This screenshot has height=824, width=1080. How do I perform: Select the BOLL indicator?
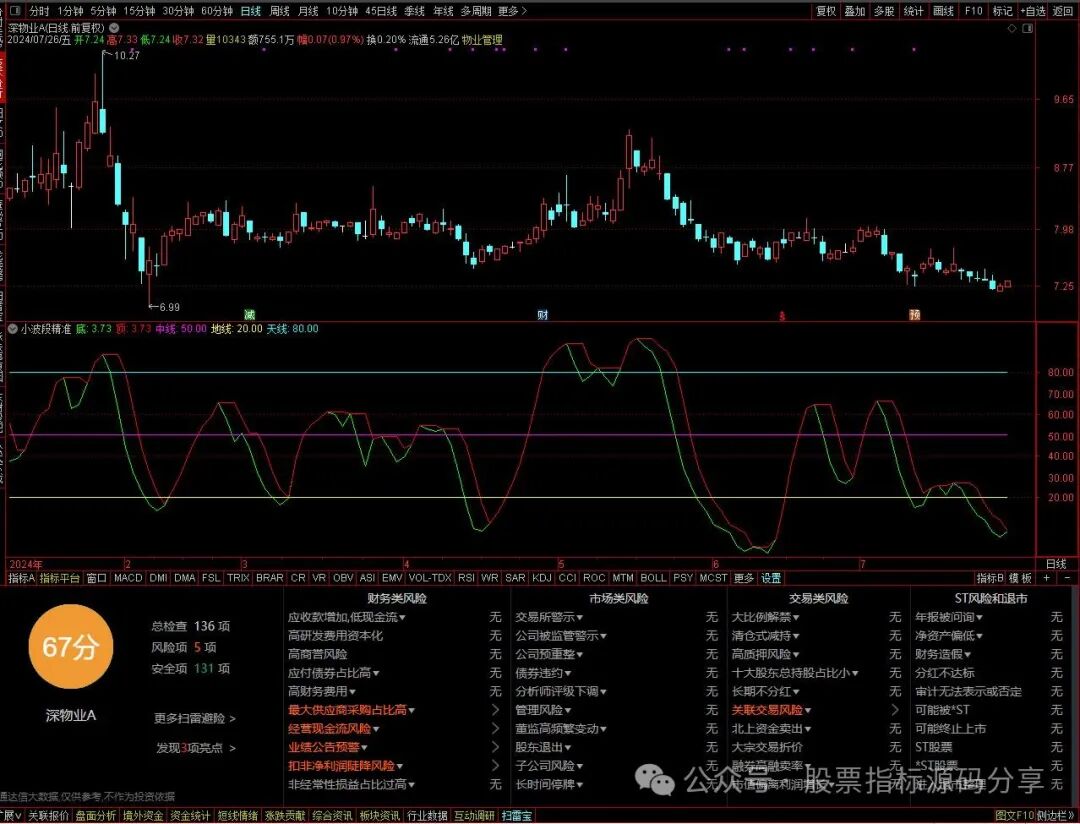tap(653, 578)
